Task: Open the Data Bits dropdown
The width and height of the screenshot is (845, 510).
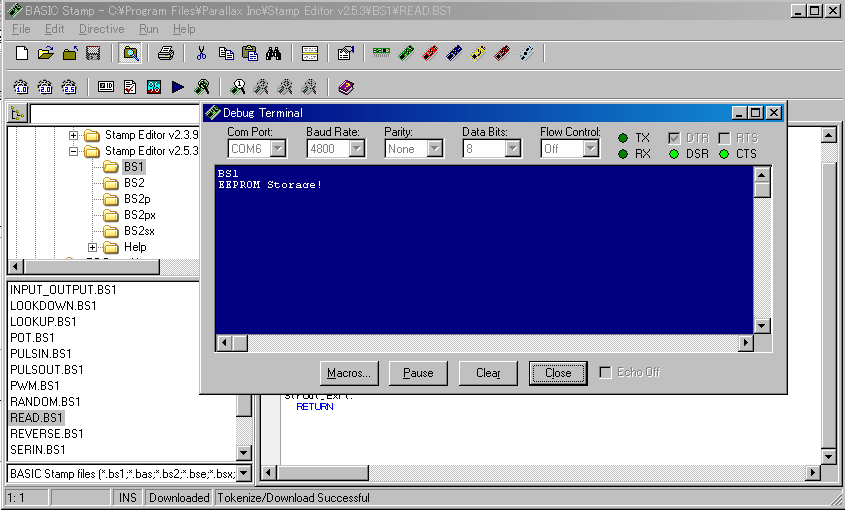Action: click(513, 148)
